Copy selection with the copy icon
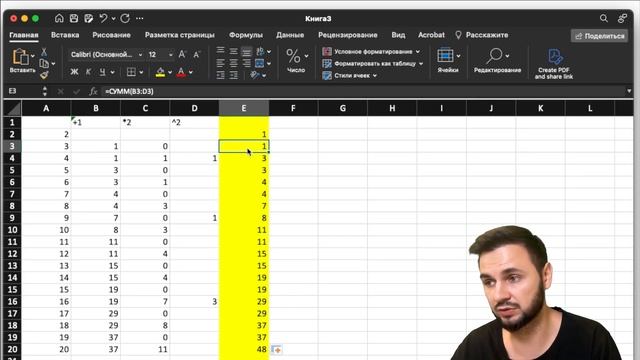Screen dimensions: 640x360 [44, 64]
